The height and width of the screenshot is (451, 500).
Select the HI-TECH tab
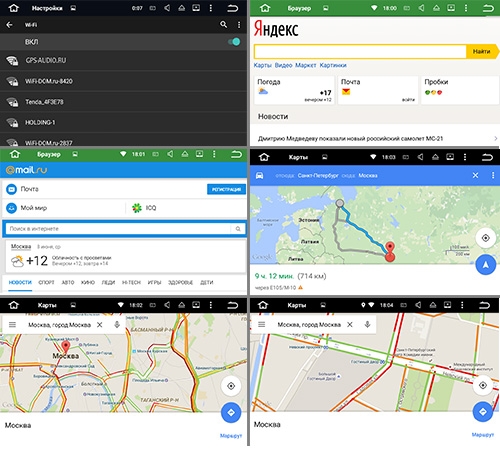click(131, 283)
